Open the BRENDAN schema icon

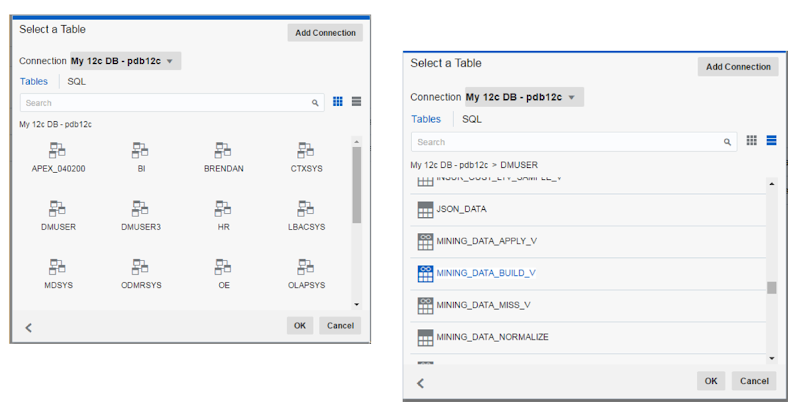pyautogui.click(x=222, y=150)
